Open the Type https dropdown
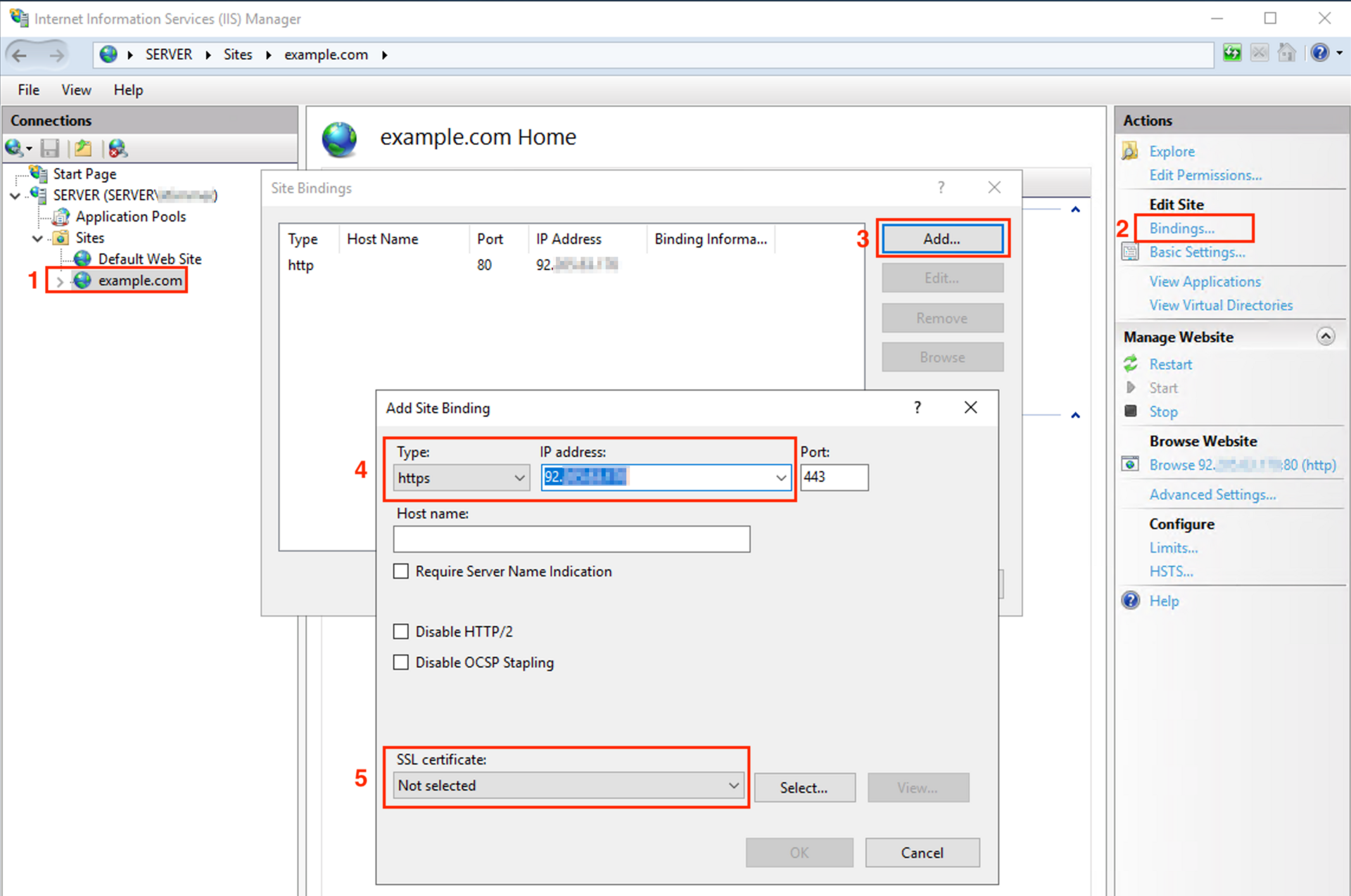The image size is (1351, 896). coord(462,478)
